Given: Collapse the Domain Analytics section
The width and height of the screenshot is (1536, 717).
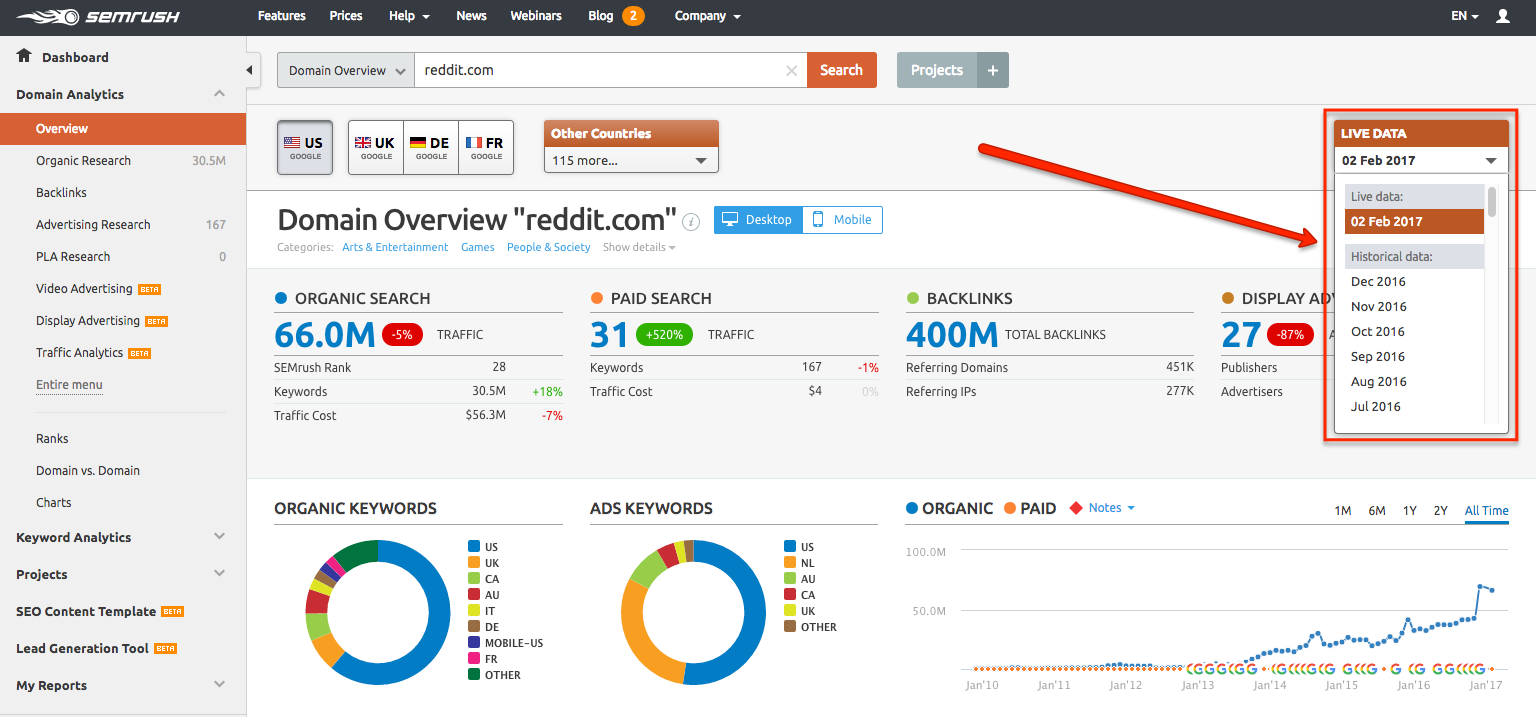Looking at the screenshot, I should pyautogui.click(x=220, y=94).
